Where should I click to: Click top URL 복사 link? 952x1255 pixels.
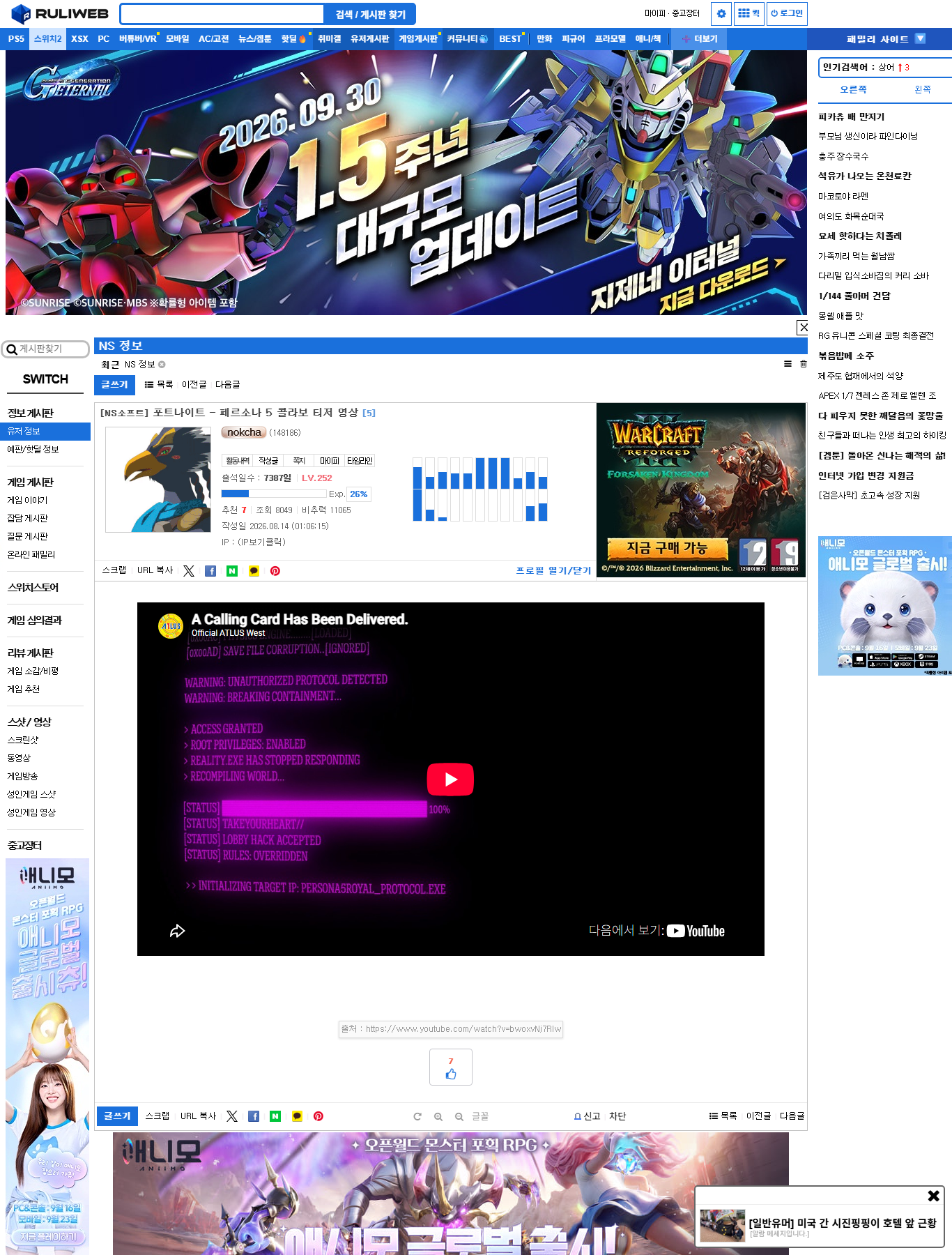155,570
